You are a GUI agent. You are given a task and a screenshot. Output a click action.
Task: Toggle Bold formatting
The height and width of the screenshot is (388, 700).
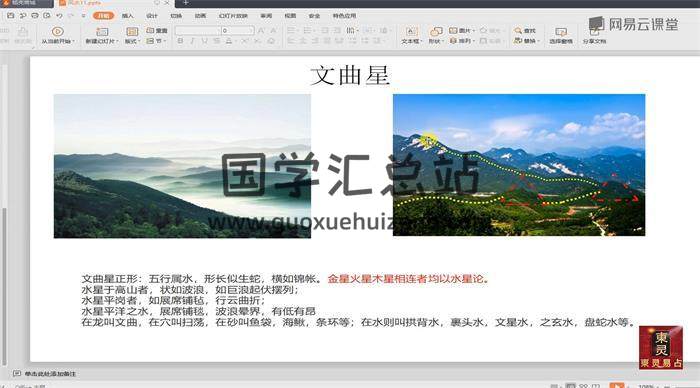pos(180,41)
